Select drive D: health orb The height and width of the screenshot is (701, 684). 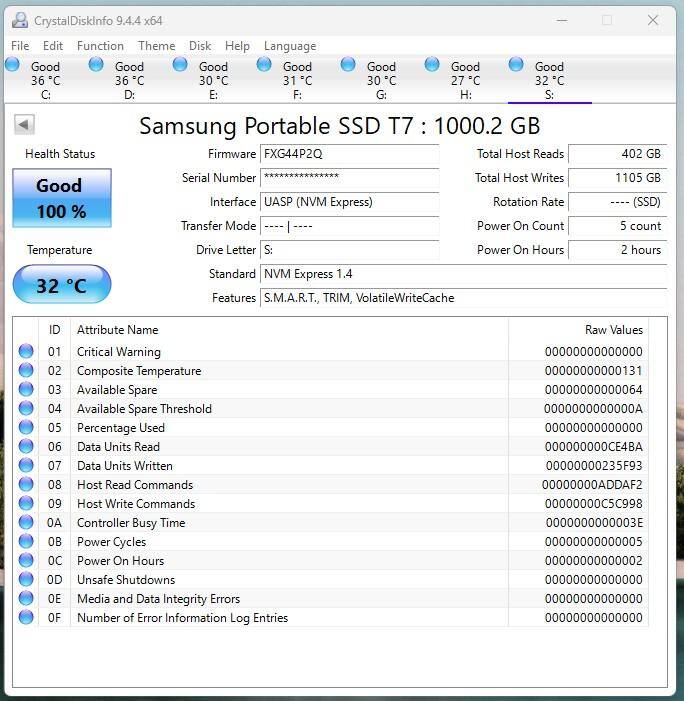point(96,65)
